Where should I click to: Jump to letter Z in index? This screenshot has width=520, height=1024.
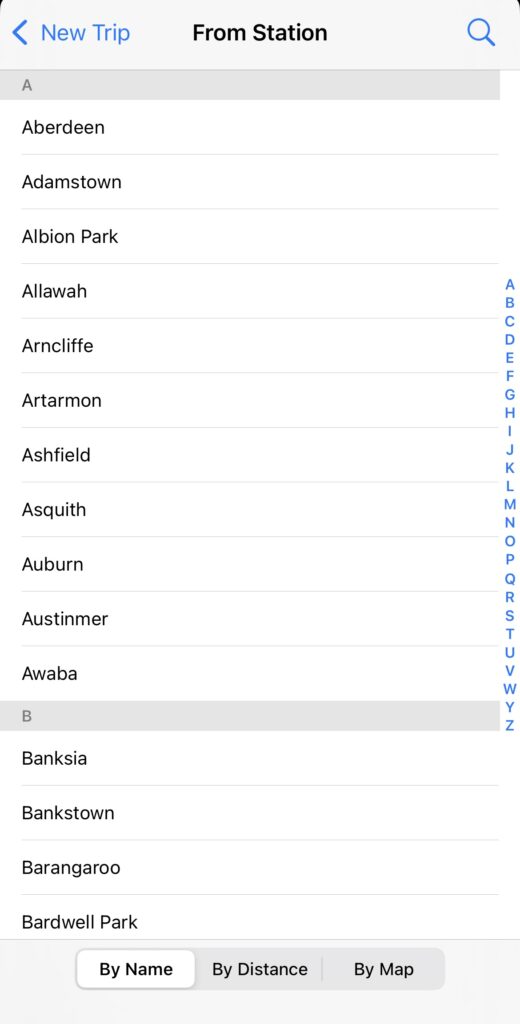coord(510,726)
